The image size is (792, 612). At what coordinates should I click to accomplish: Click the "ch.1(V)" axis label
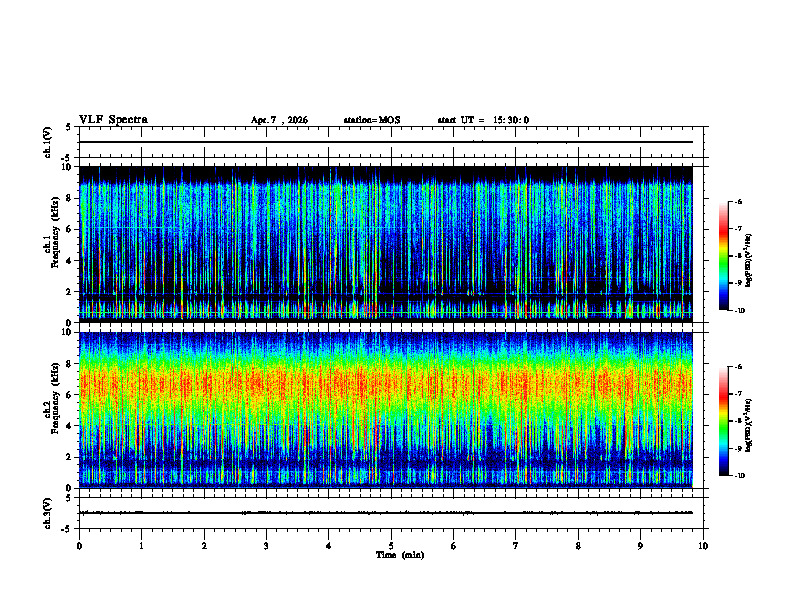click(48, 142)
